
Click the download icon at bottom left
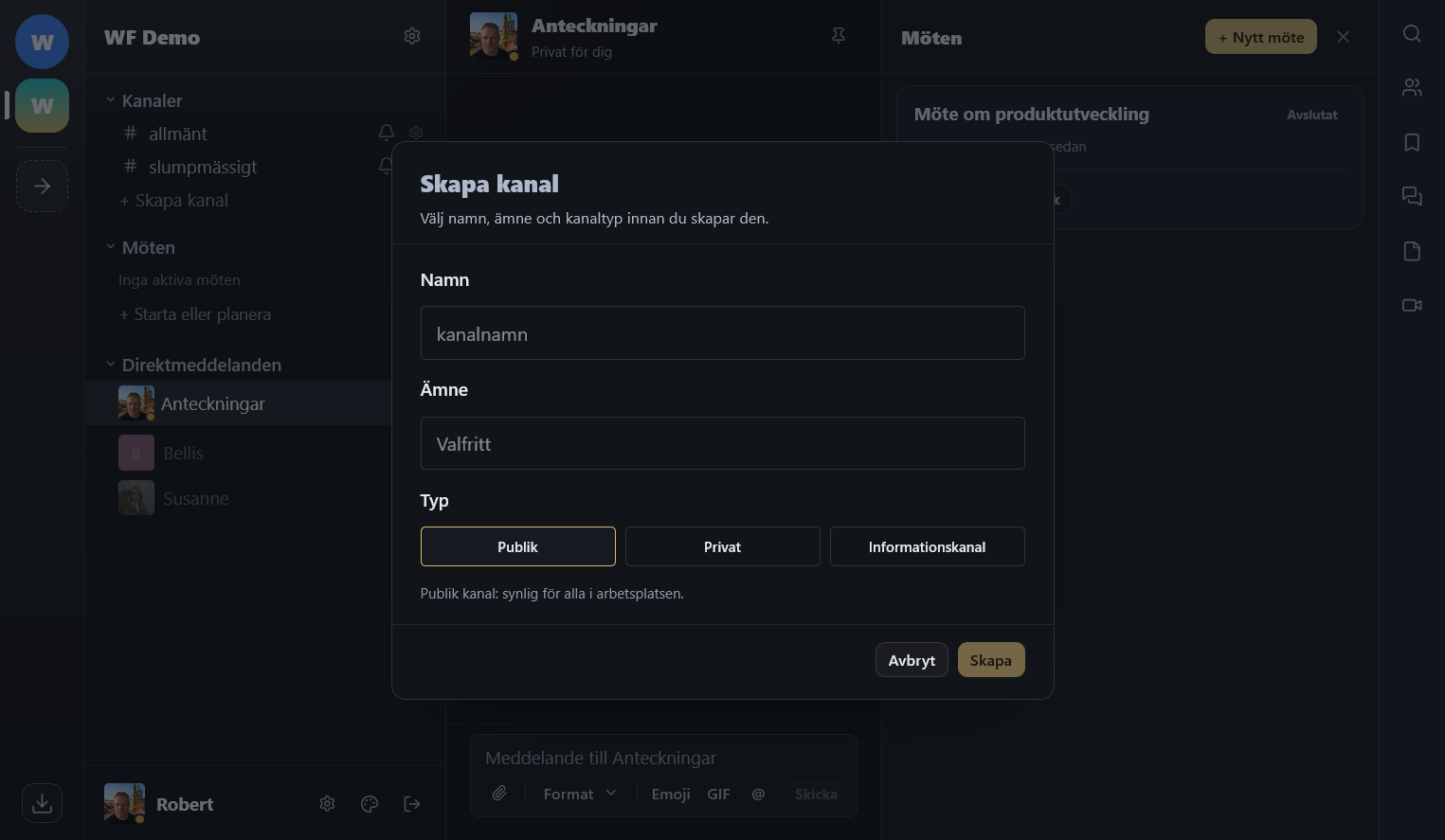click(x=42, y=803)
